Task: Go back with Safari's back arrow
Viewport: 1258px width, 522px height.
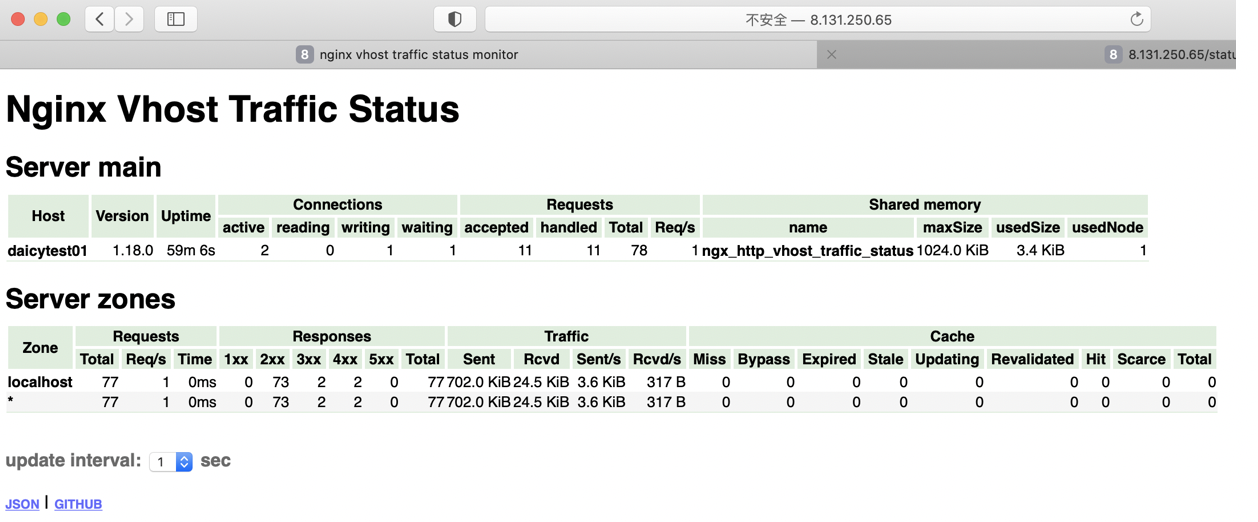Action: pyautogui.click(x=99, y=19)
